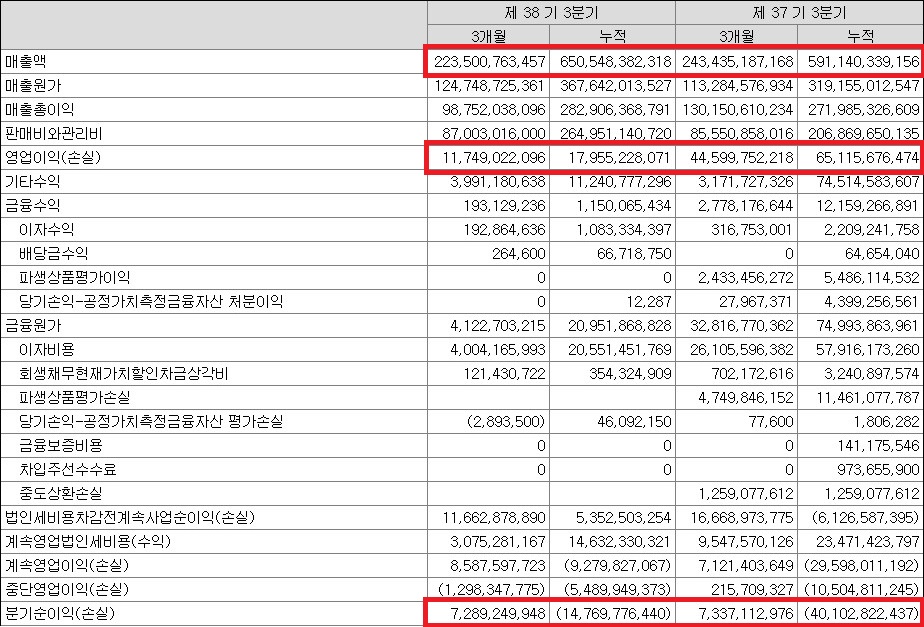Click the financial income 193,129,236
Viewport: 924px width, 627px height.
point(505,206)
